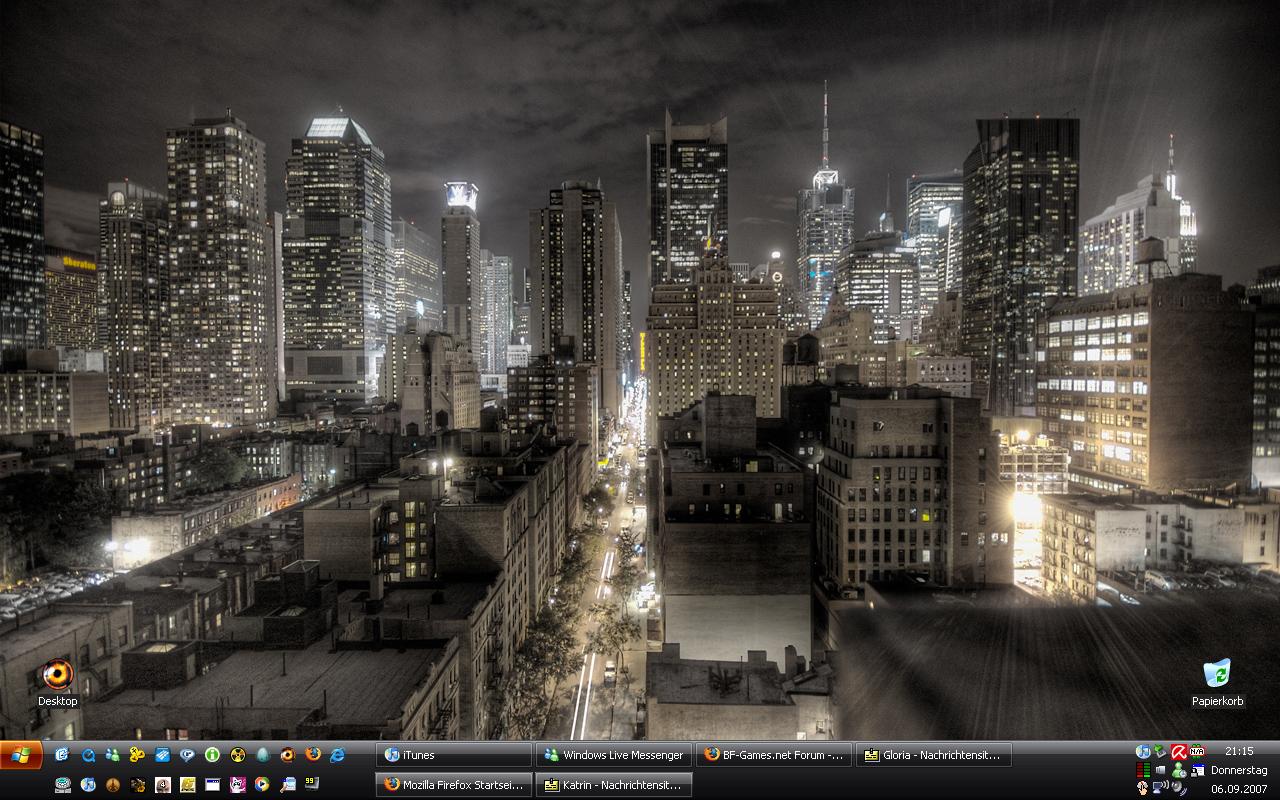1280x800 pixels.
Task: Click the brown round jet game icon
Action: [113, 785]
